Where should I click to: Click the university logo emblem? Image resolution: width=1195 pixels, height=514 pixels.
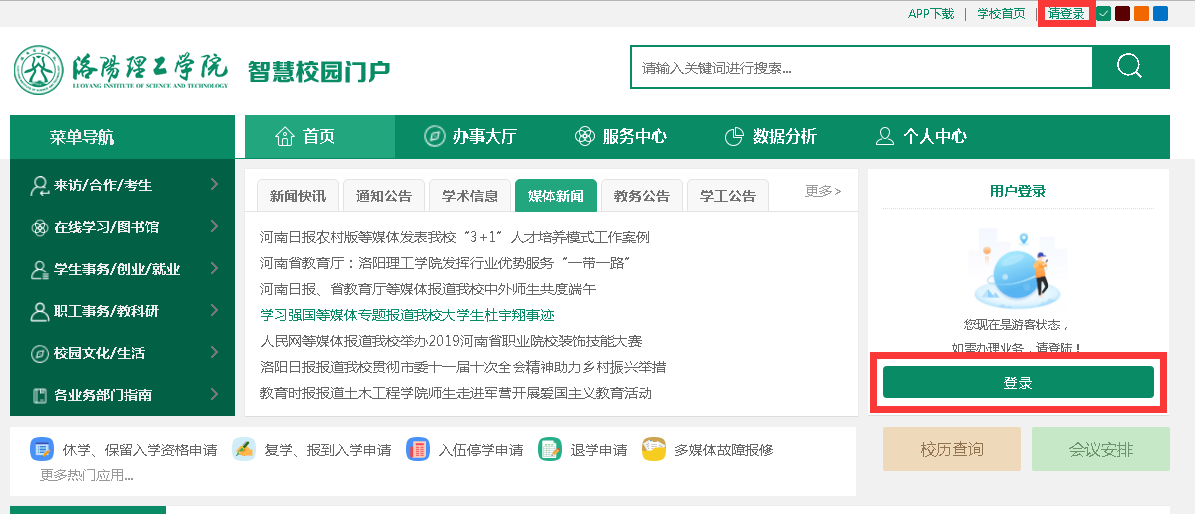38,70
